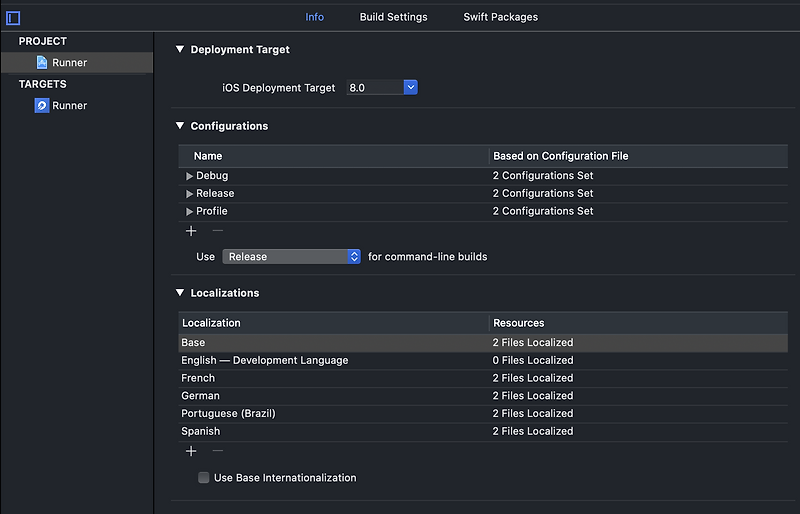Switch to the Build Settings tab

pos(393,17)
